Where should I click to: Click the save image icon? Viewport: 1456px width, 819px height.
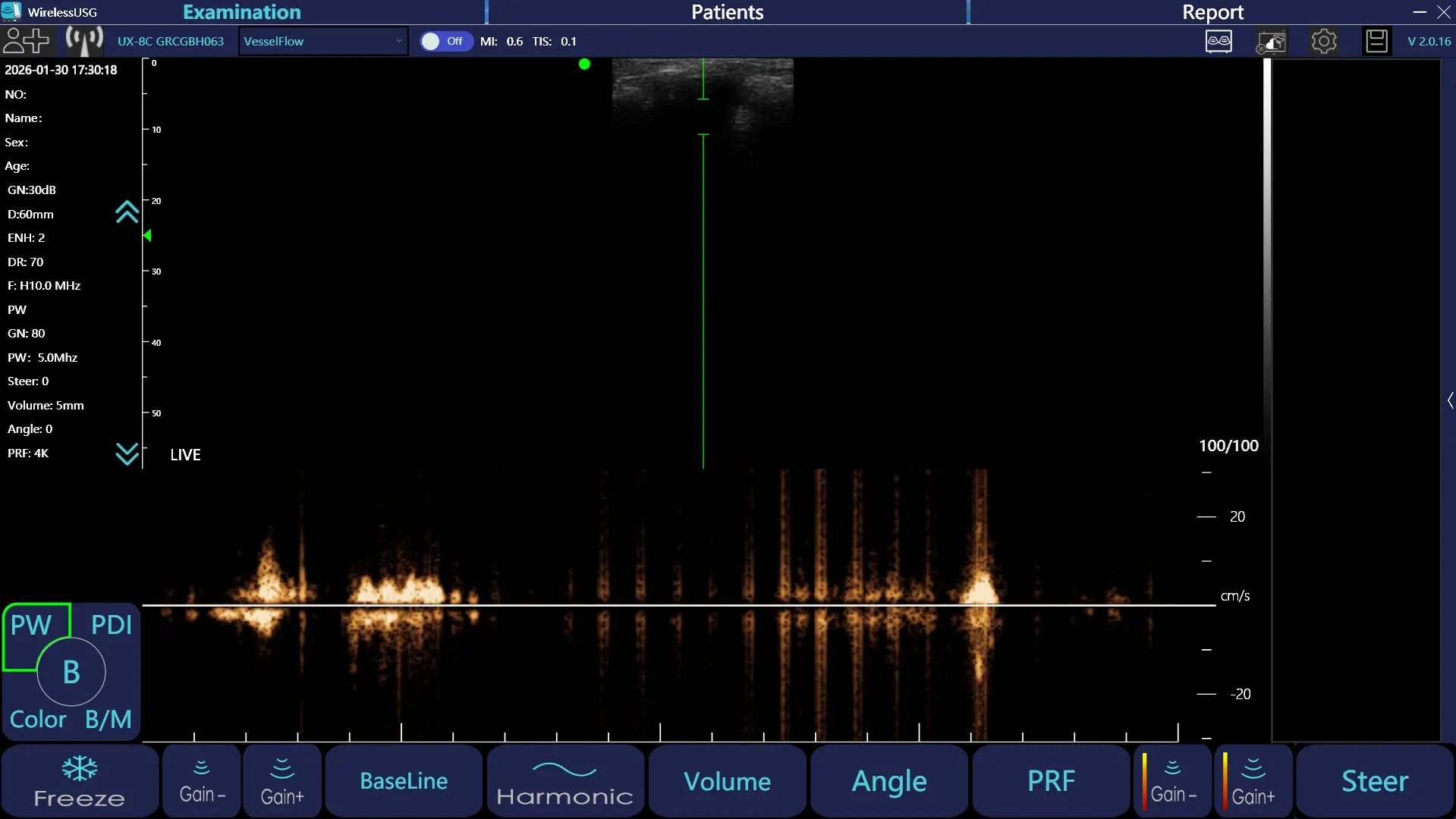(x=1376, y=41)
